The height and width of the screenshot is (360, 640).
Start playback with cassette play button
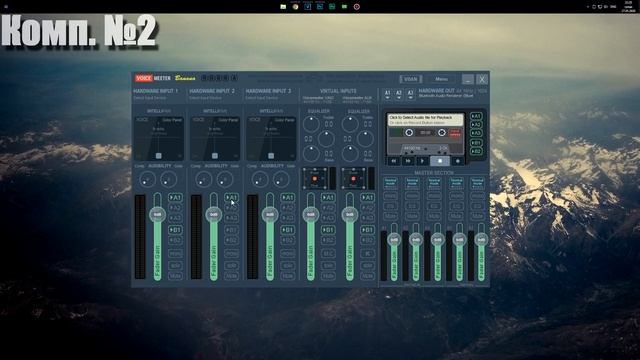(x=422, y=161)
